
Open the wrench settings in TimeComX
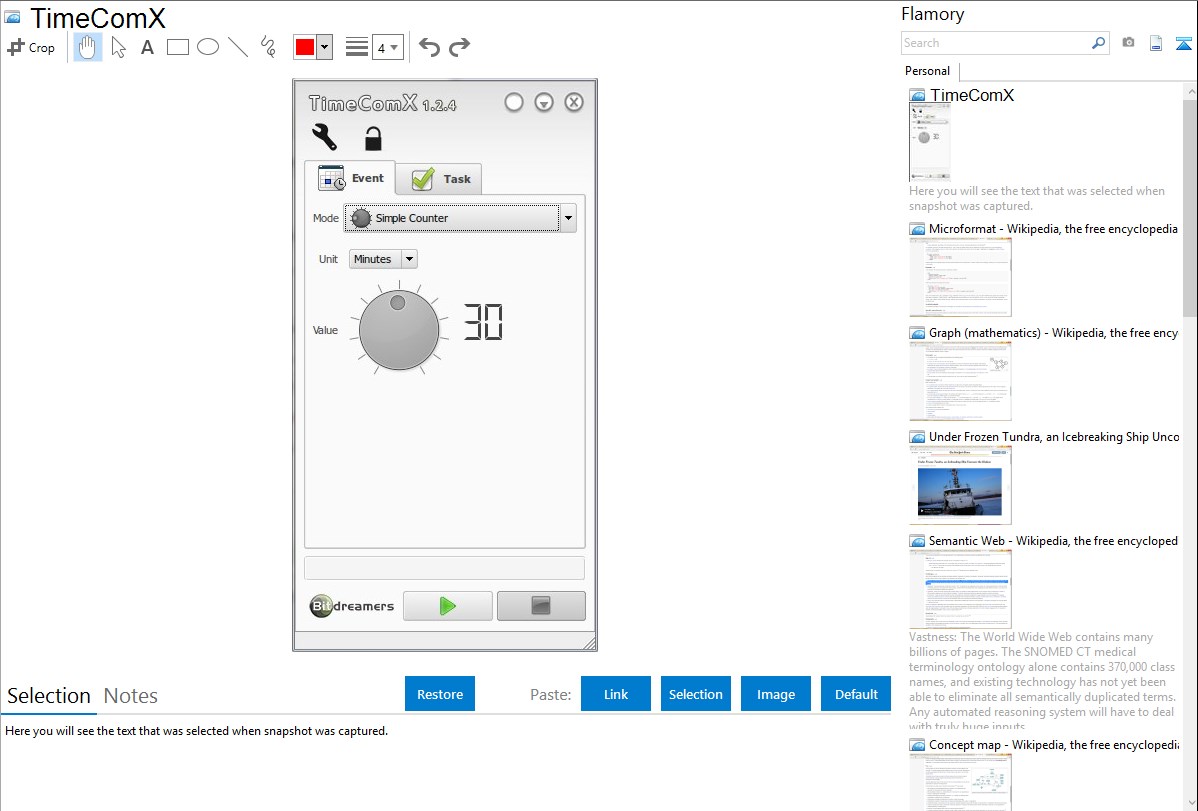(325, 137)
